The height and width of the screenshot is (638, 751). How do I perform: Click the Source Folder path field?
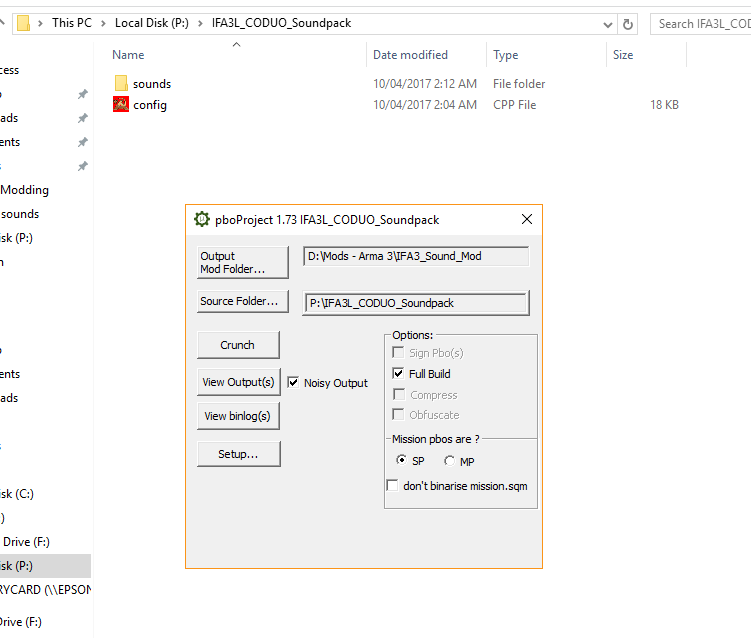416,303
